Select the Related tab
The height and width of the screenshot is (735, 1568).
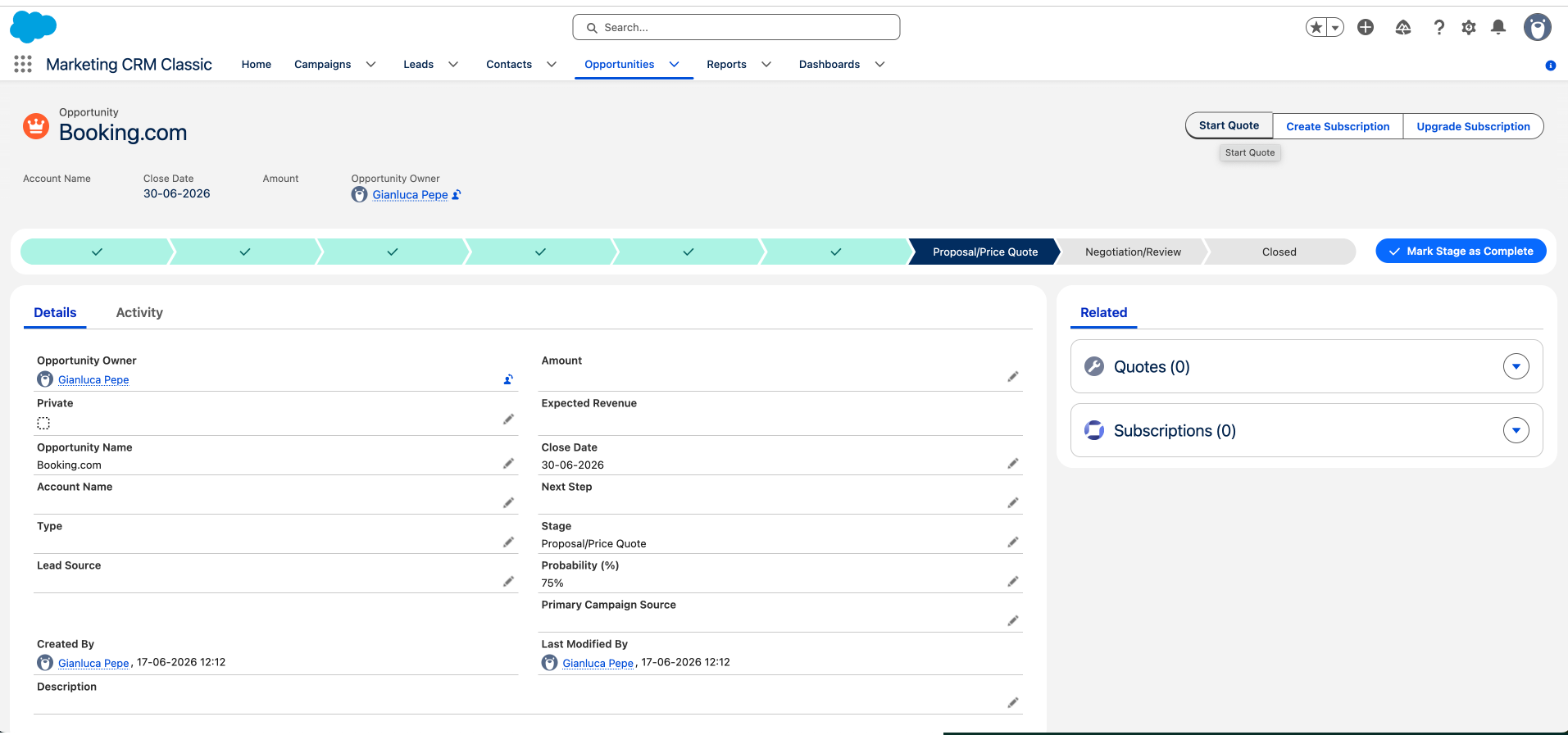point(1103,312)
